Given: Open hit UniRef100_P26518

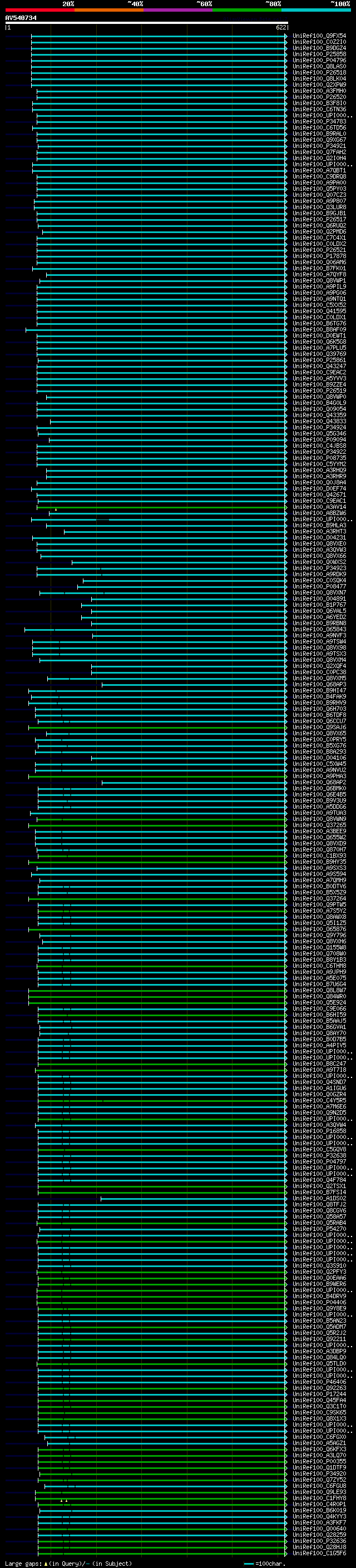Looking at the screenshot, I should tap(319, 72).
